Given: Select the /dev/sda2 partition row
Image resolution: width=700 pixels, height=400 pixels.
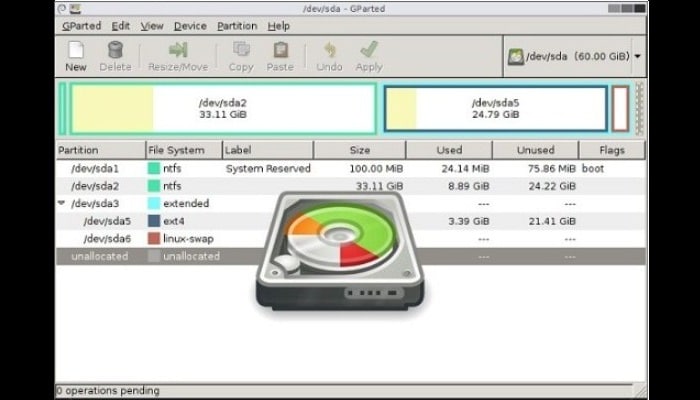Looking at the screenshot, I should [x=350, y=186].
